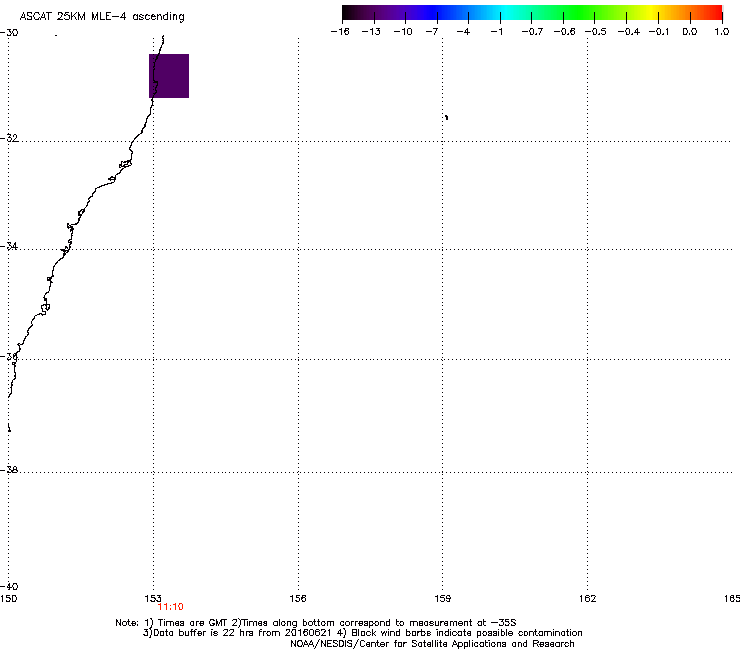Click the latitude -34 axis label
Screen dimensions: 740x650
(9, 246)
